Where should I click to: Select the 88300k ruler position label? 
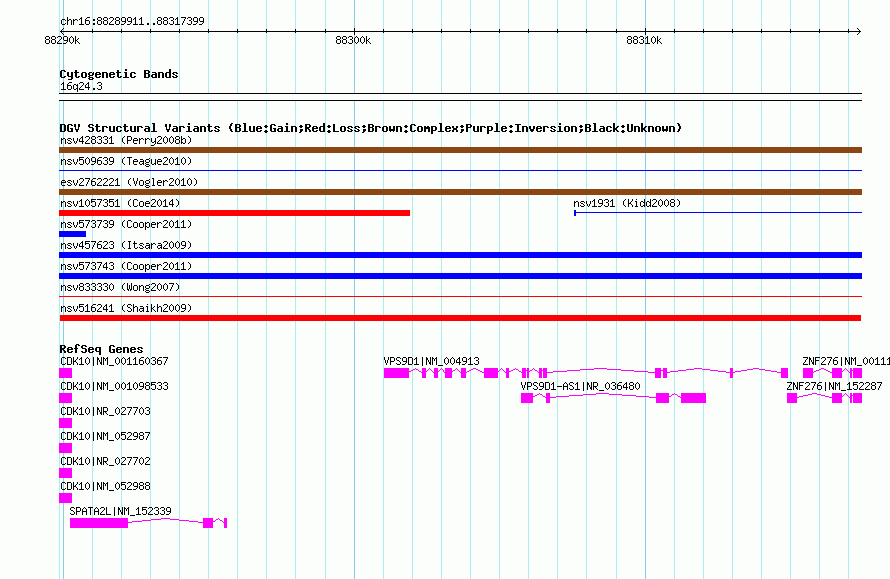tap(353, 40)
